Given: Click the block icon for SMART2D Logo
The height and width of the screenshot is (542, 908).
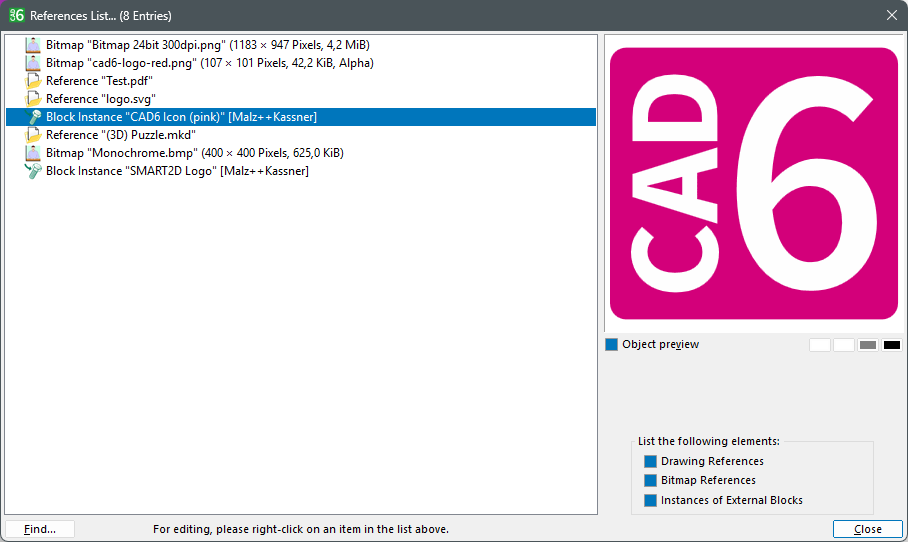Looking at the screenshot, I should tap(33, 171).
